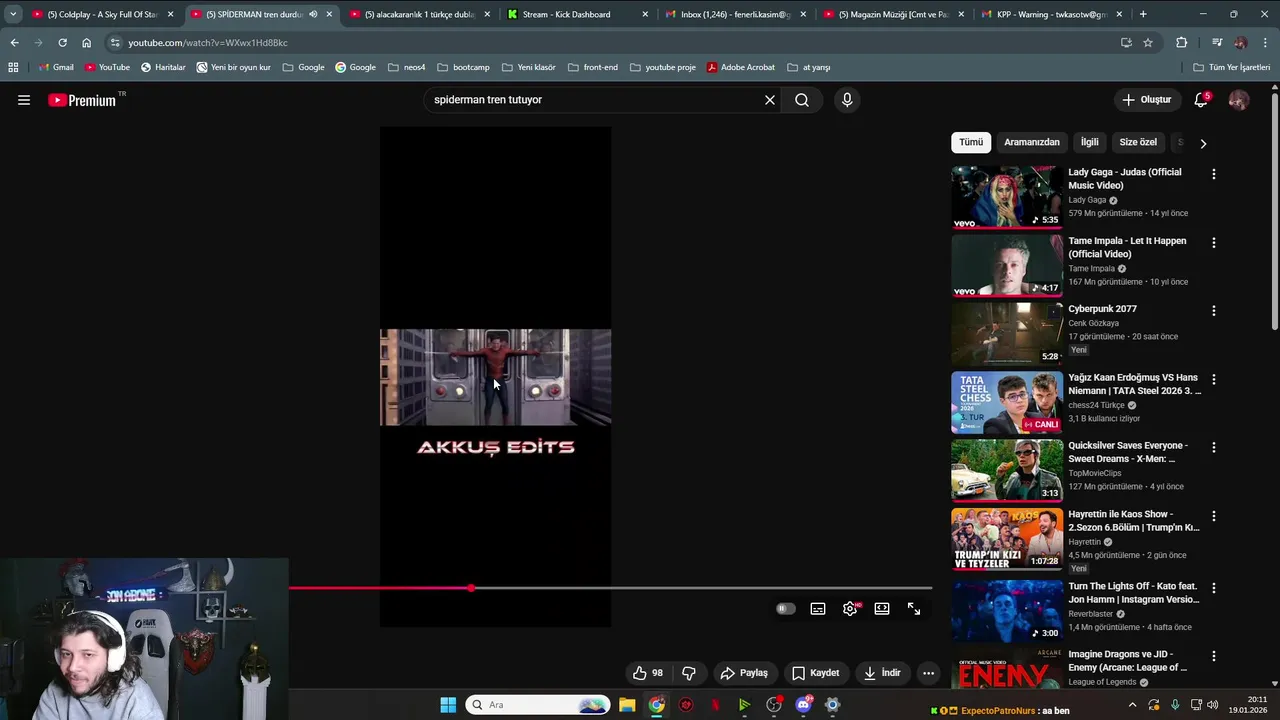1280x720 pixels.
Task: Open File Explorer from the taskbar
Action: click(627, 705)
